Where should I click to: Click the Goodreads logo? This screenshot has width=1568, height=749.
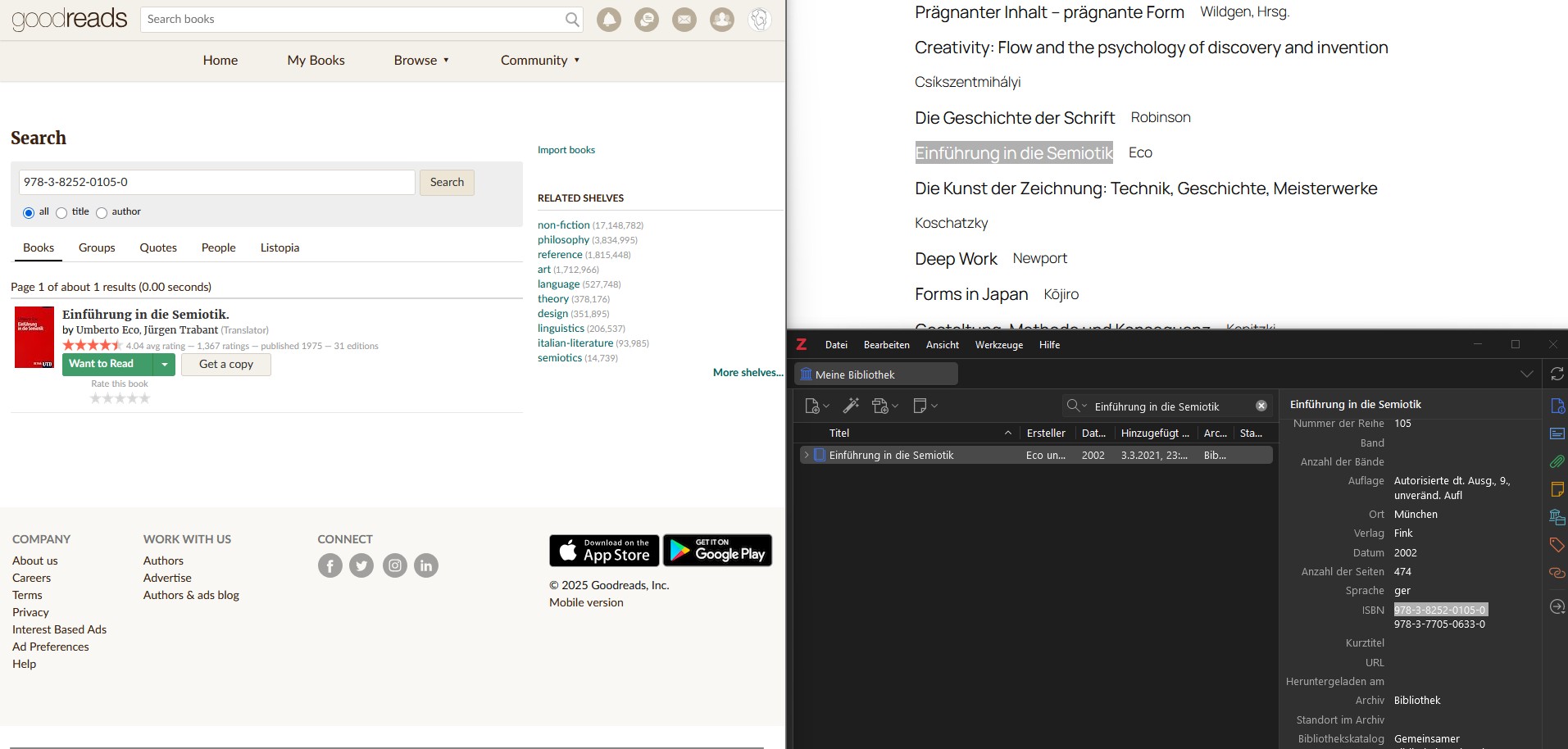click(70, 19)
